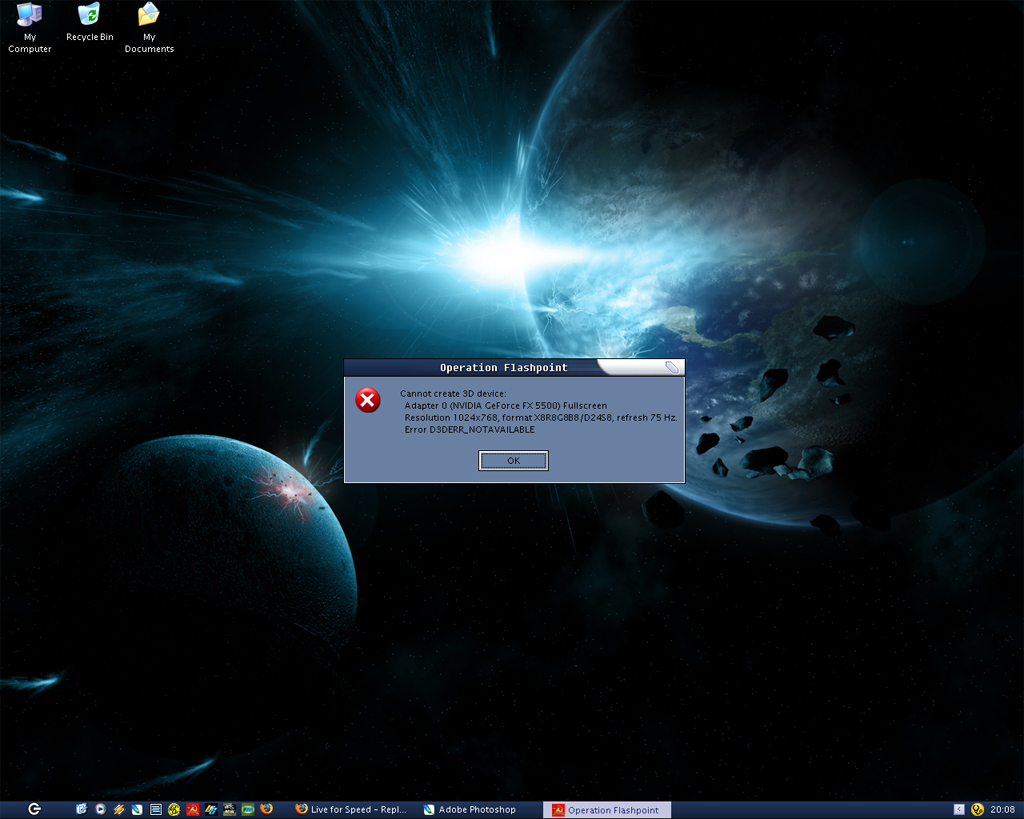Image resolution: width=1024 pixels, height=819 pixels.
Task: Switch to Operation Flashpoint taskbar button
Action: point(607,810)
